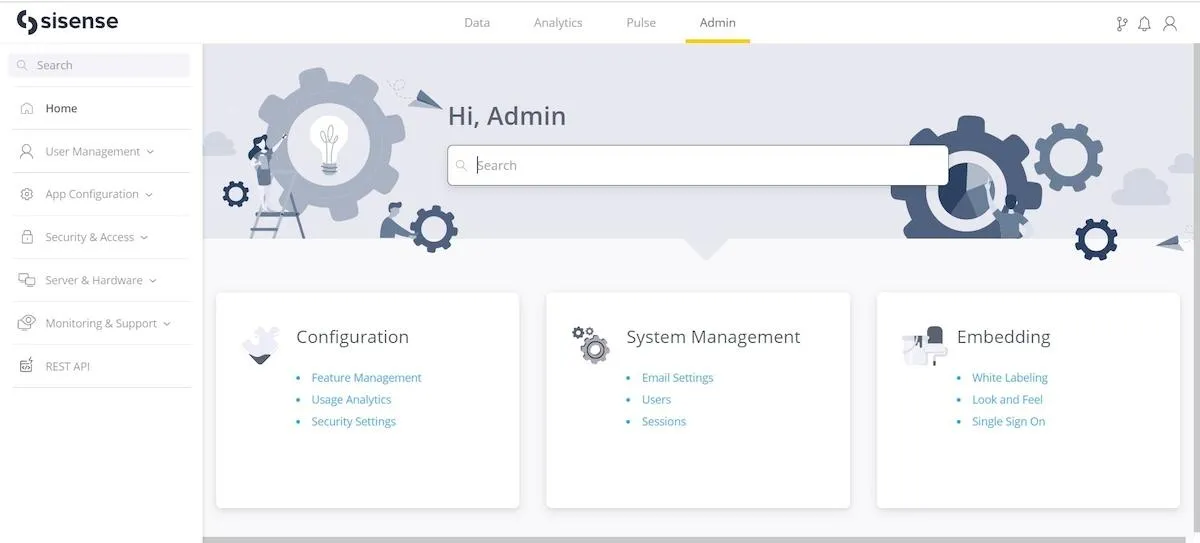Expand the User Management chevron
1200x543 pixels.
coord(150,152)
